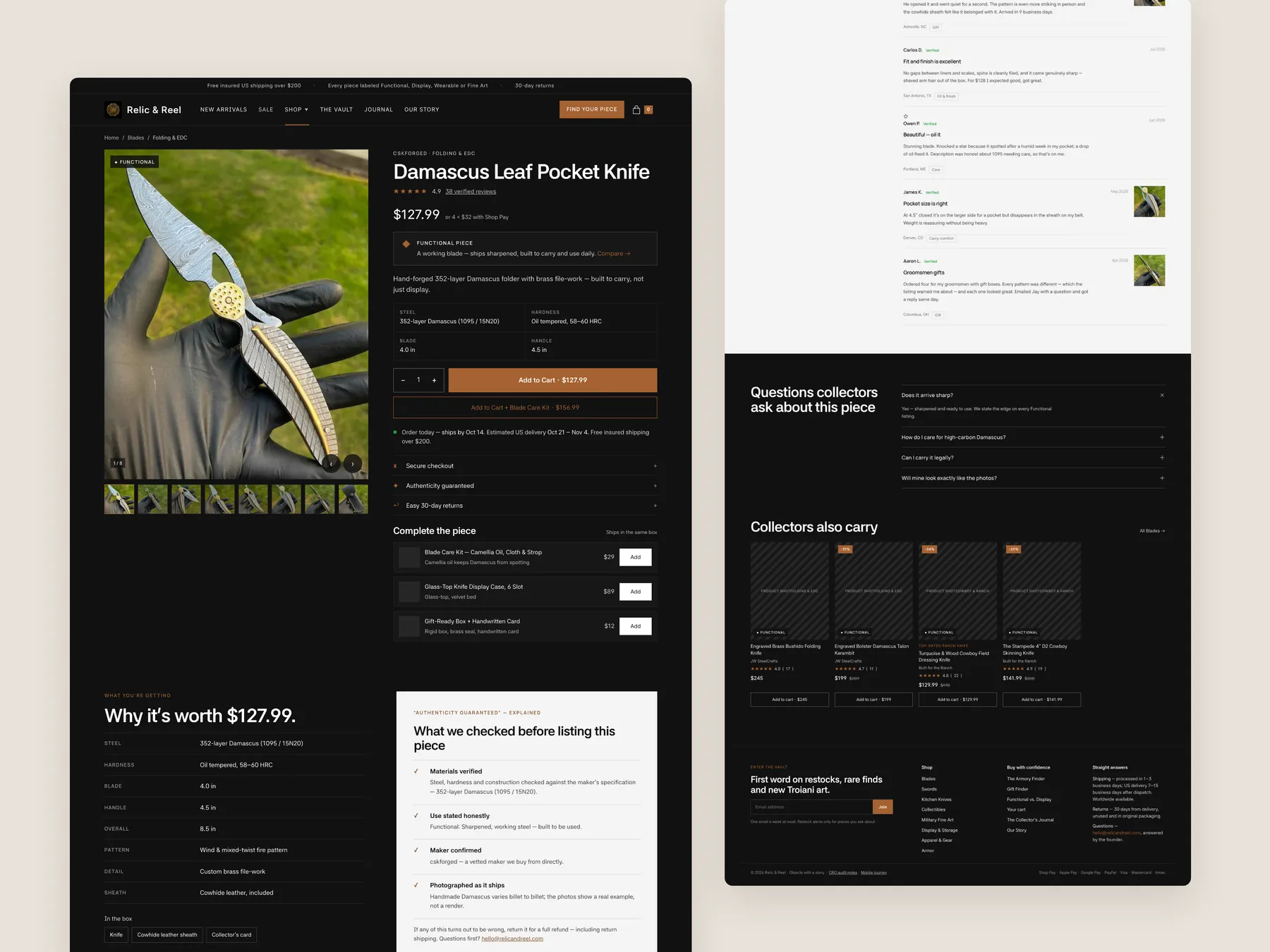Go to Home in the breadcrumb
The width and height of the screenshot is (1270, 952).
[x=111, y=138]
